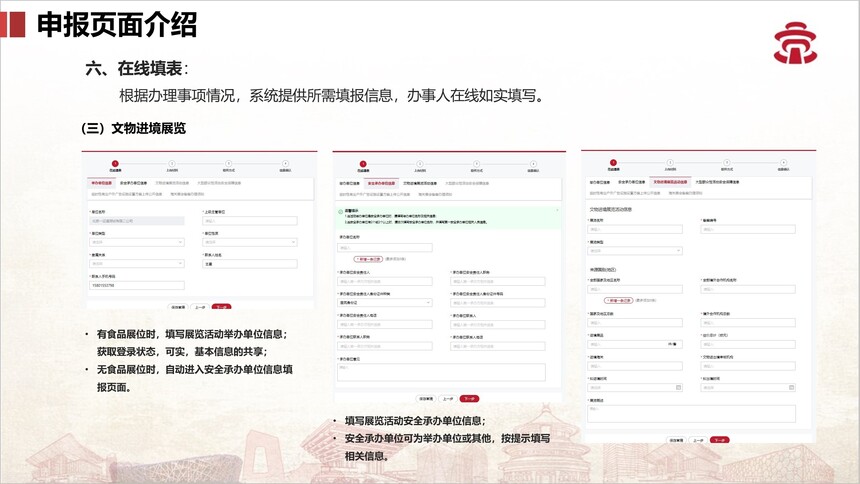Click exhibit quantity input with 件/套 unit
Screen dimensions: 860x484
pyautogui.click(x=635, y=345)
